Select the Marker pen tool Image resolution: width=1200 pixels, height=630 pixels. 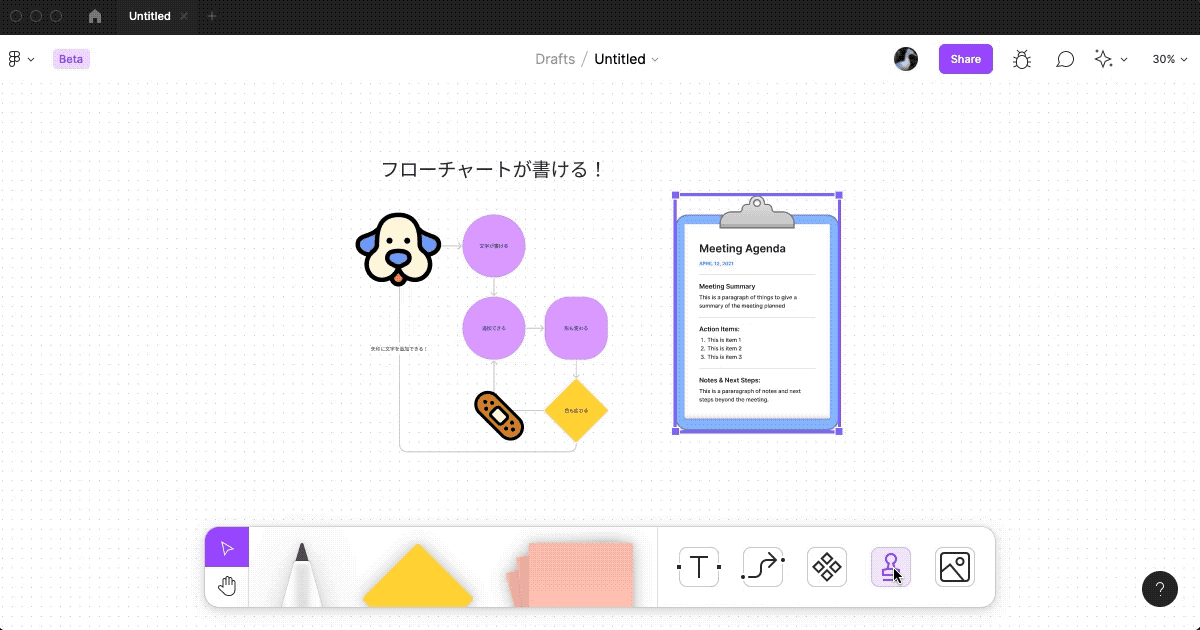[300, 575]
